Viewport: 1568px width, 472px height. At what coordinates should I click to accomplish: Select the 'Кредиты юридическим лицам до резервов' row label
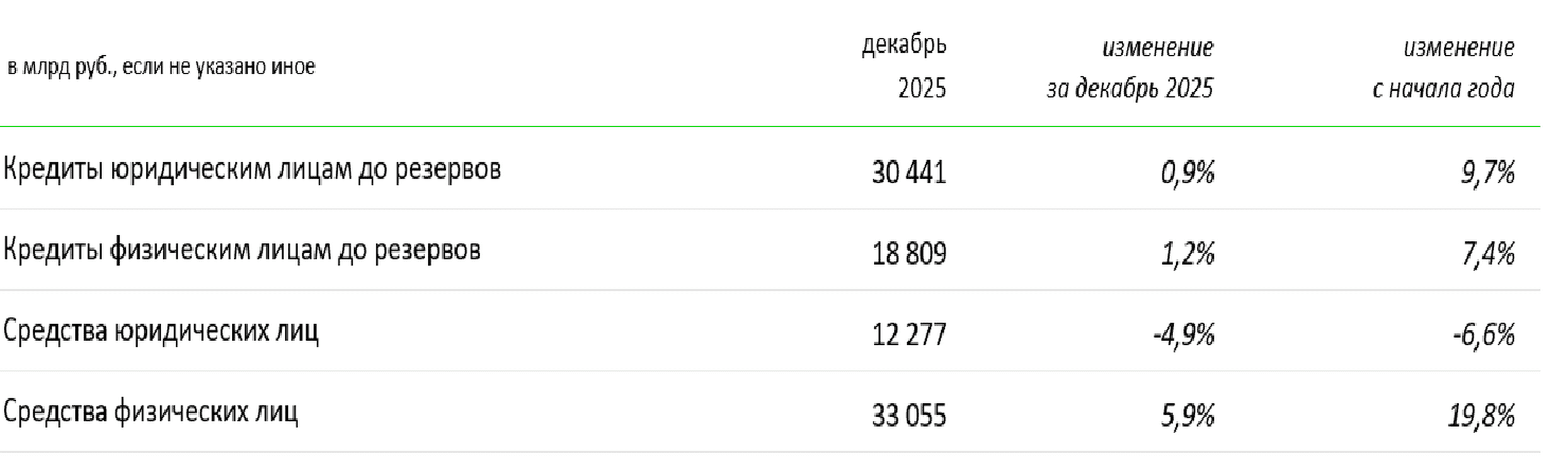[x=252, y=170]
